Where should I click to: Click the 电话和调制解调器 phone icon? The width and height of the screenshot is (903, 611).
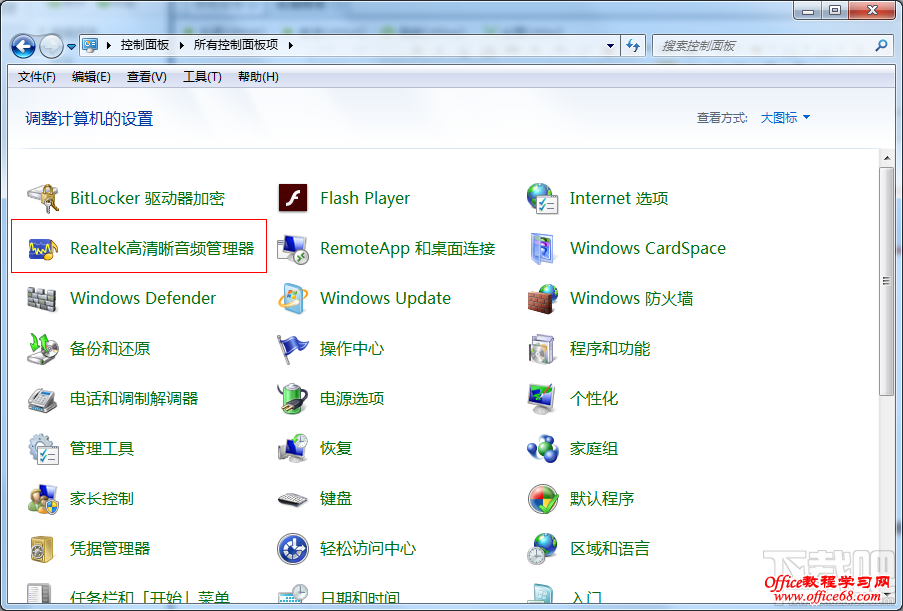(x=42, y=399)
